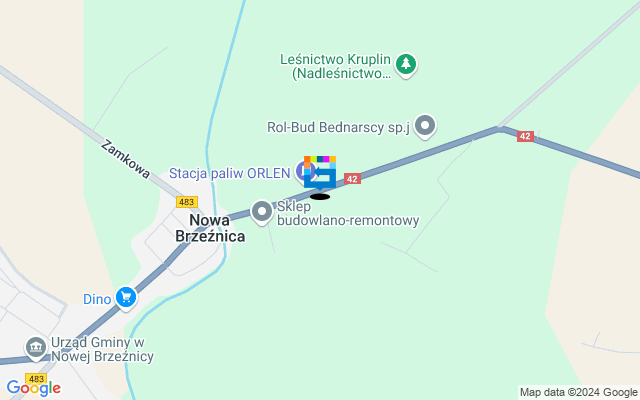Select the Rol-Bud Bednarscy sp.j text label

pos(338,127)
